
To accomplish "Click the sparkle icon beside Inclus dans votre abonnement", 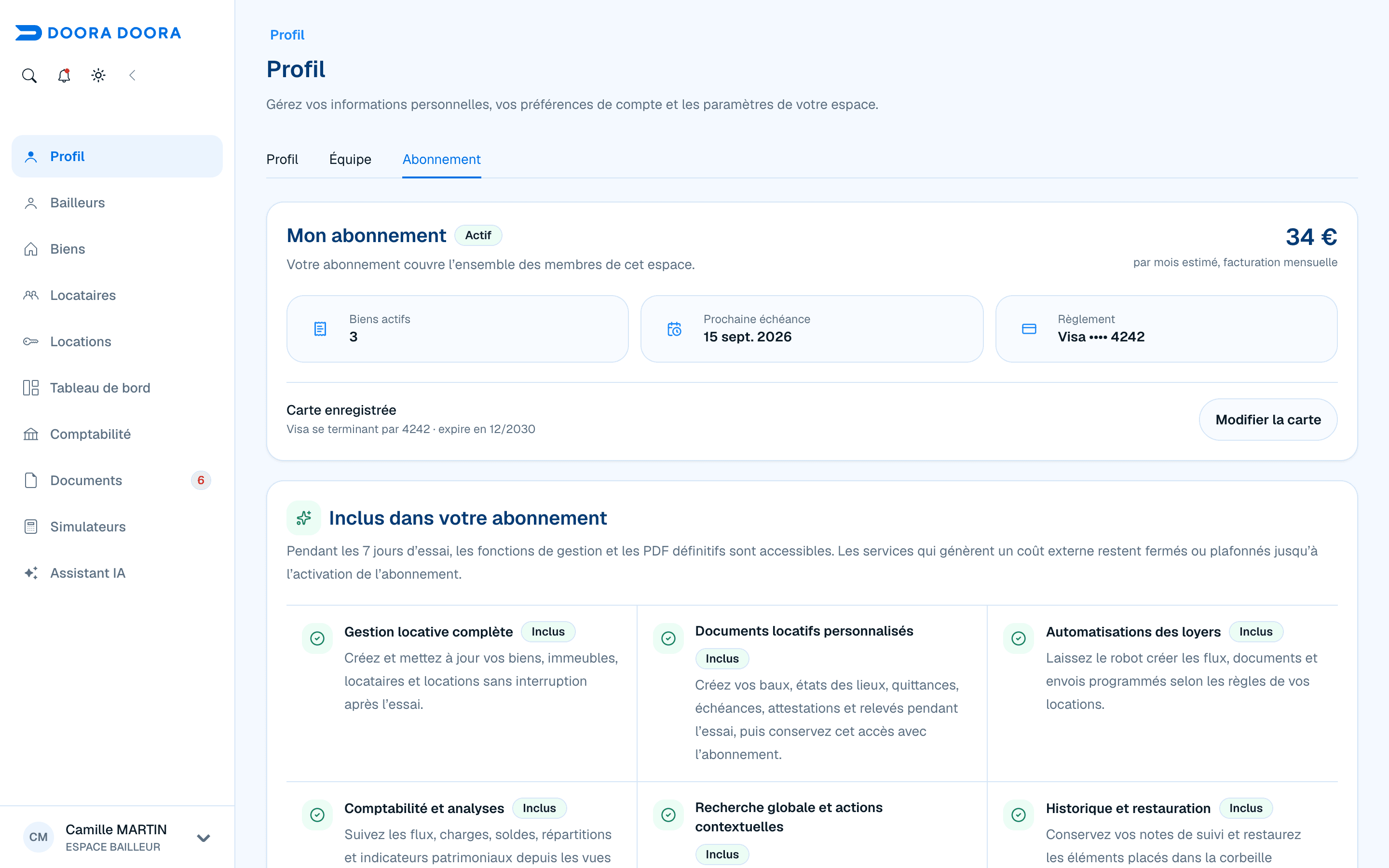I will 304,518.
